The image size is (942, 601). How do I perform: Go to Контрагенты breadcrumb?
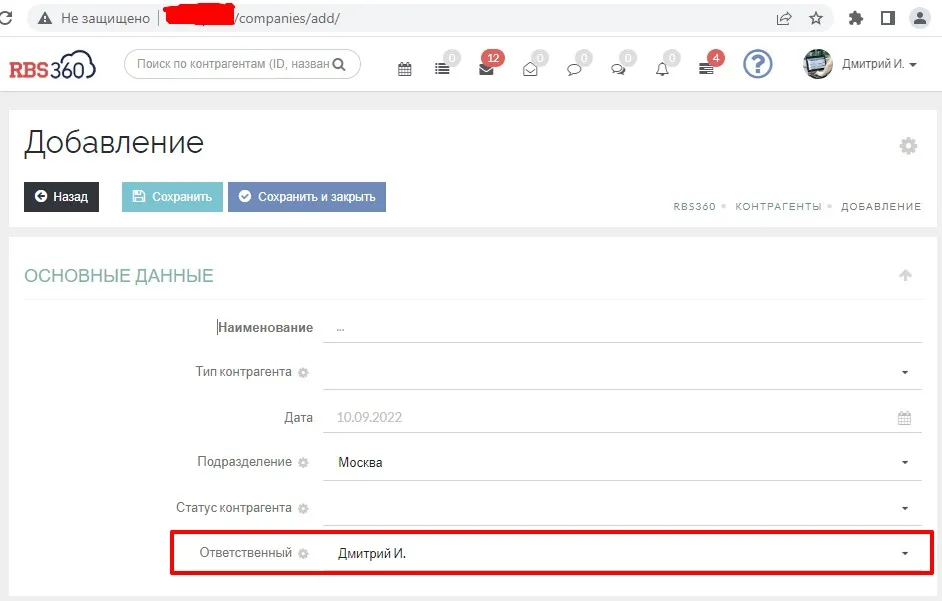[778, 206]
